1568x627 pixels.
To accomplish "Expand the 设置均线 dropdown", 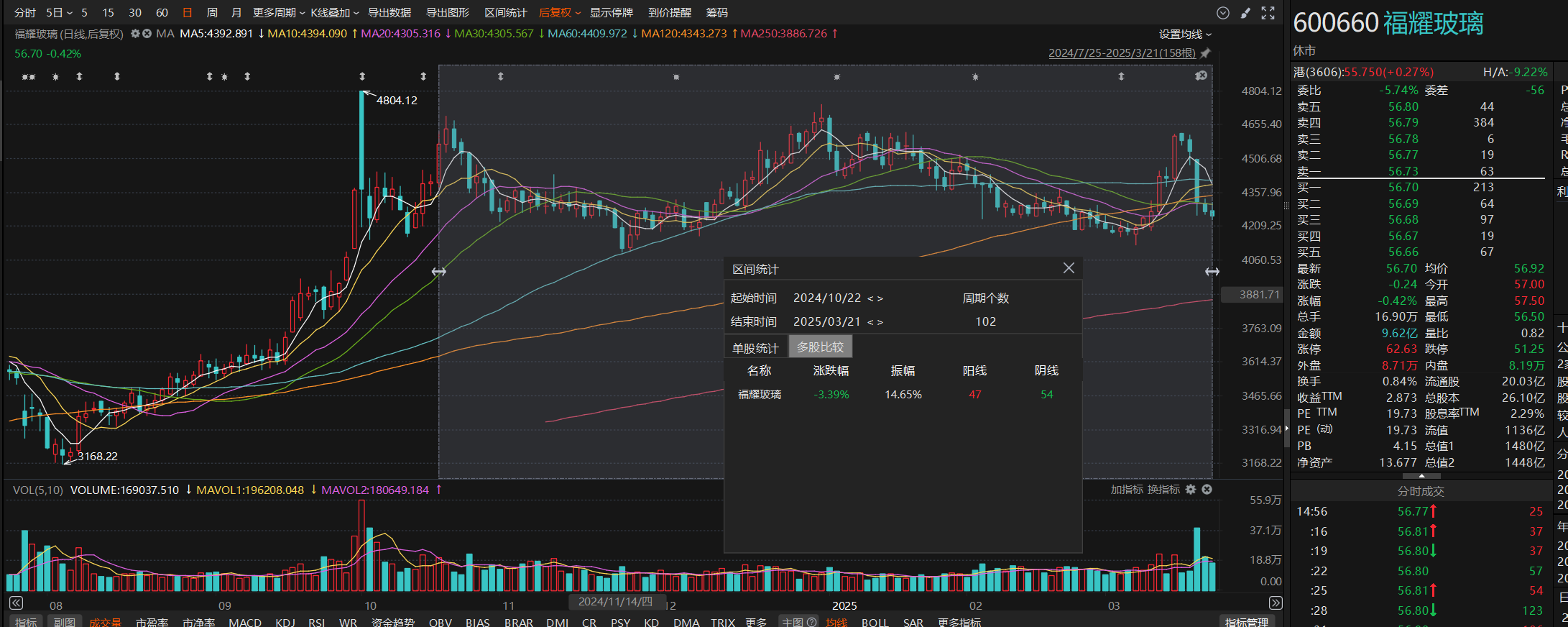I will [1185, 35].
